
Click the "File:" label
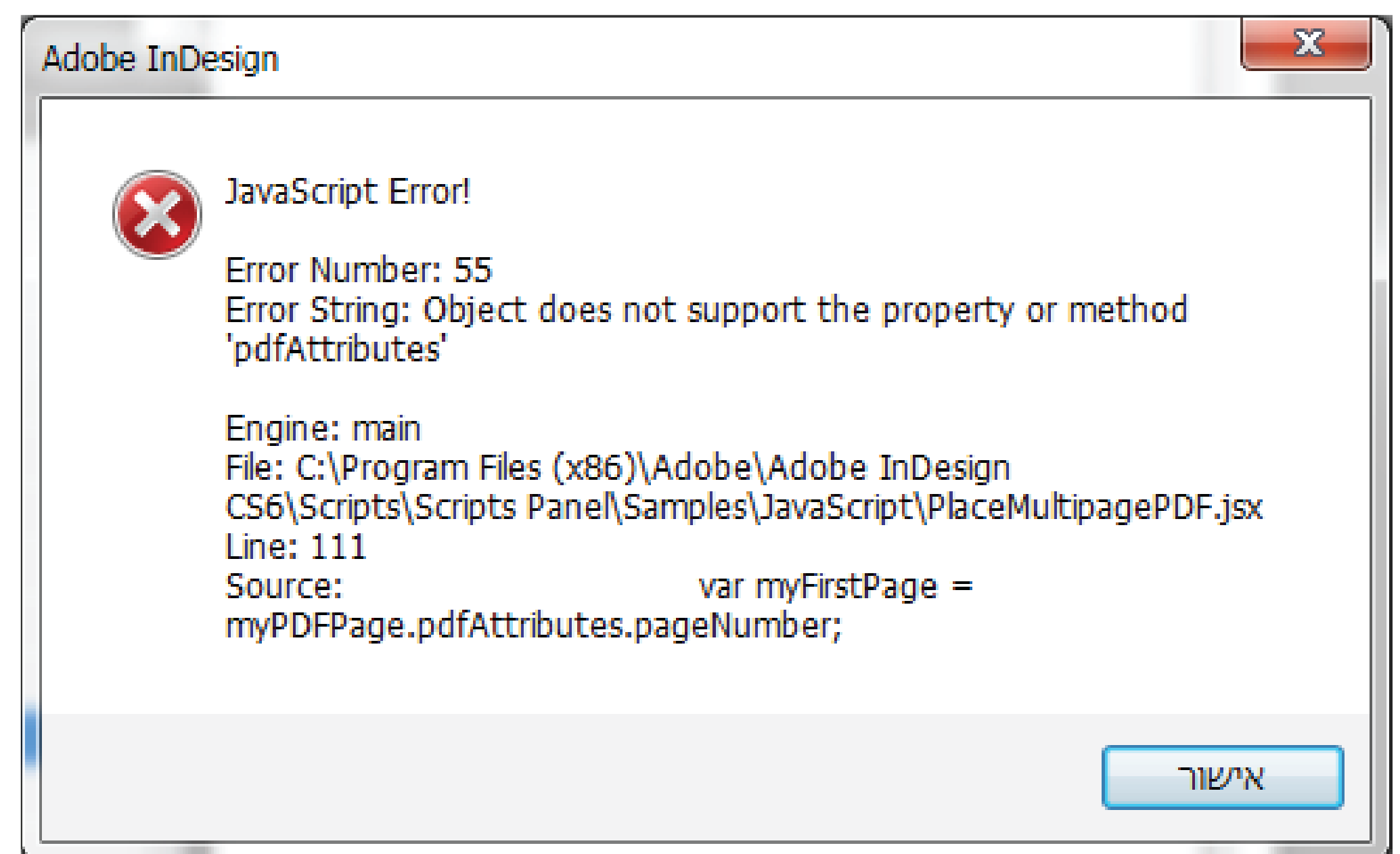[x=254, y=468]
